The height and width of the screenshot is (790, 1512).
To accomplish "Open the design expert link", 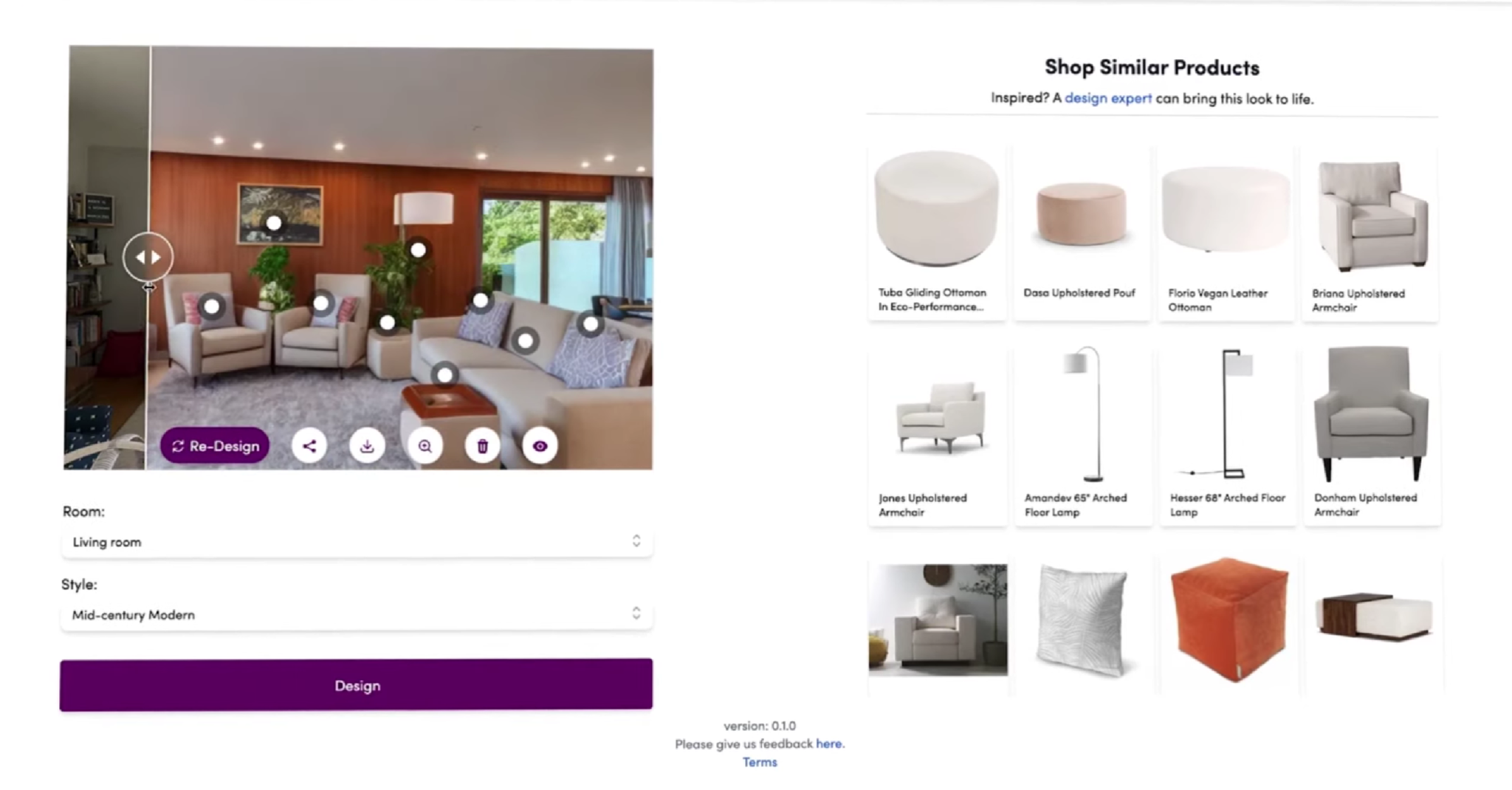I will tap(1108, 98).
